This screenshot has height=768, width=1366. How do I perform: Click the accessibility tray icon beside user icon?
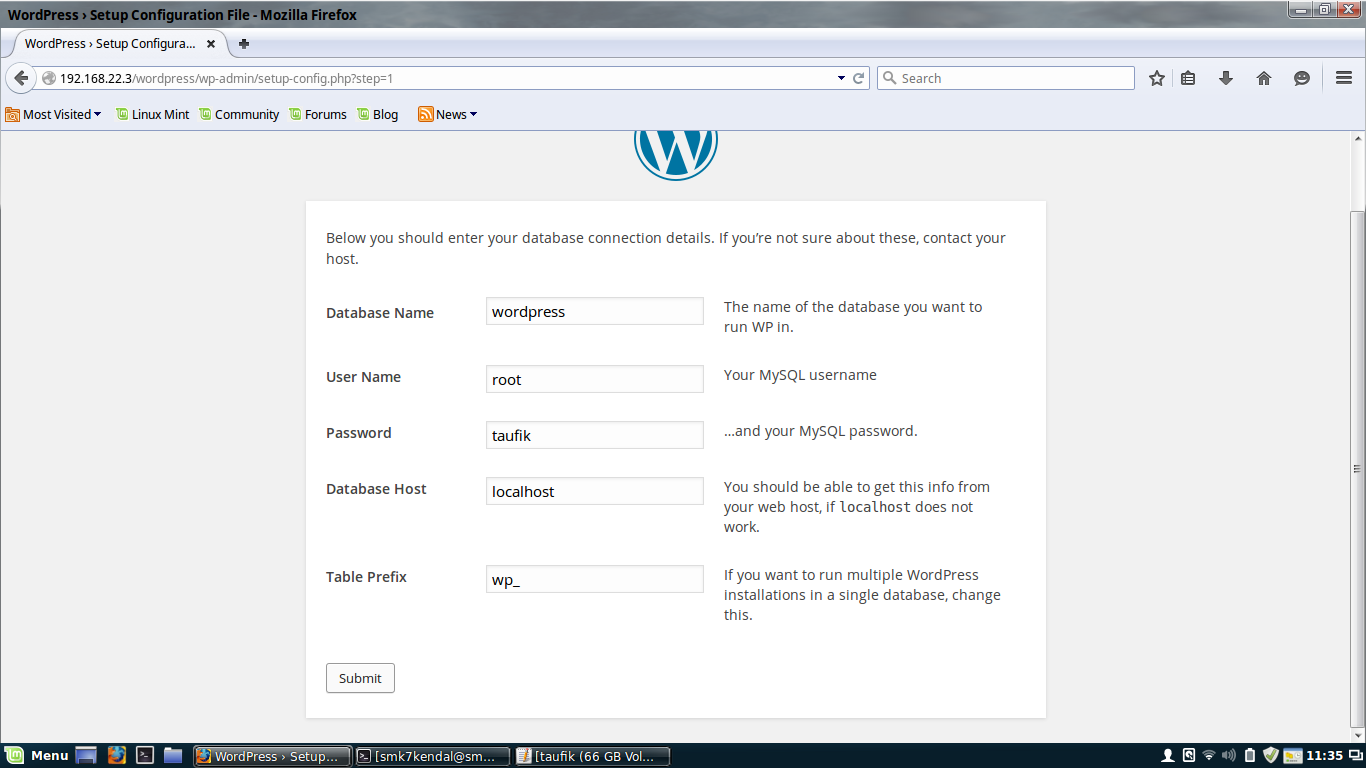(1188, 755)
